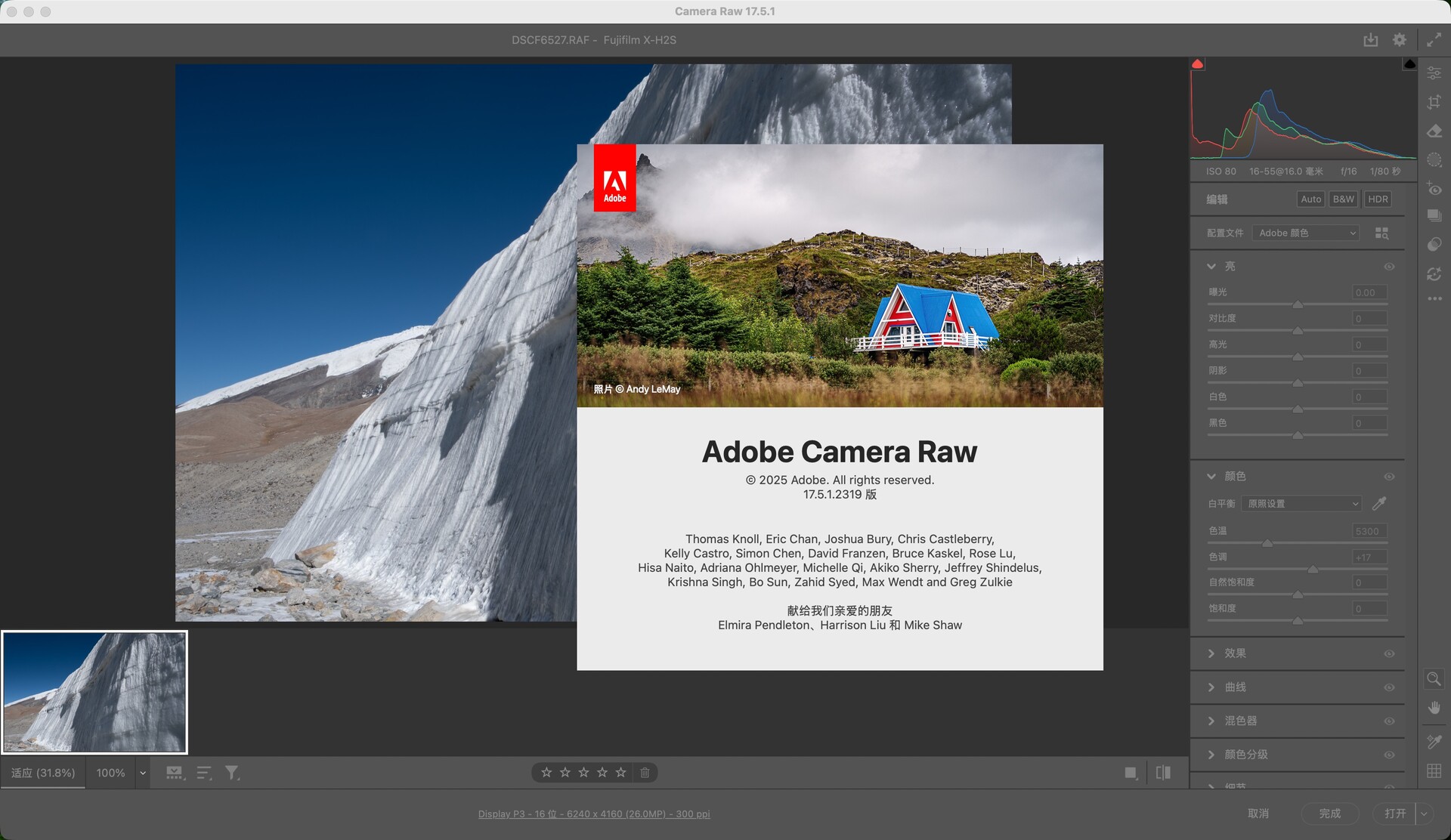This screenshot has height=840, width=1451.
Task: Click the 曝光 exposure slider handle
Action: click(x=1298, y=304)
